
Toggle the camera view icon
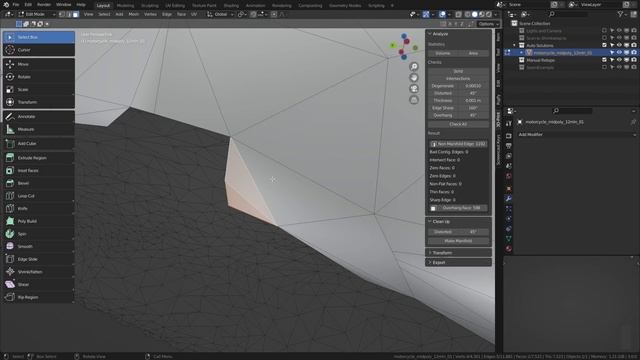414,89
